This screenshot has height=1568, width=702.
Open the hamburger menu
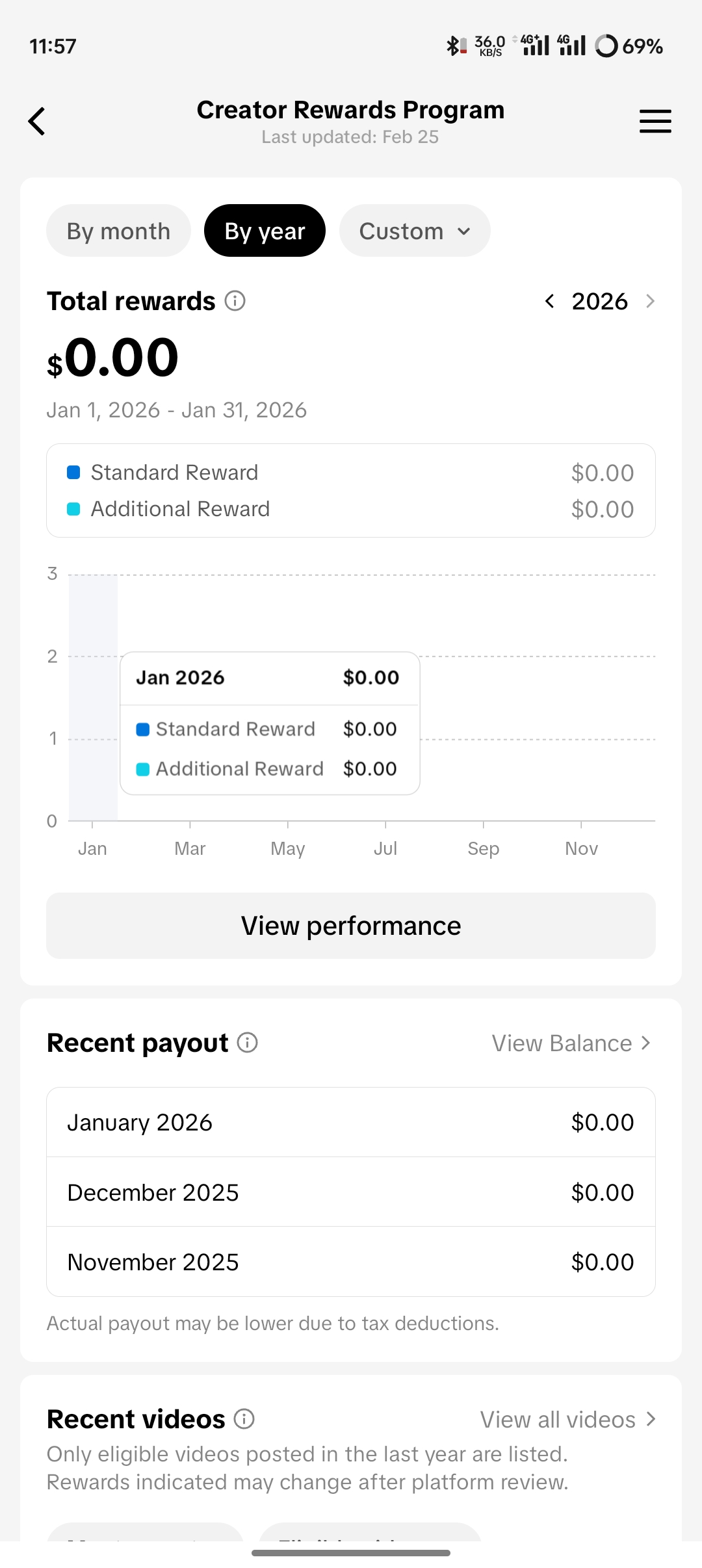click(x=655, y=122)
